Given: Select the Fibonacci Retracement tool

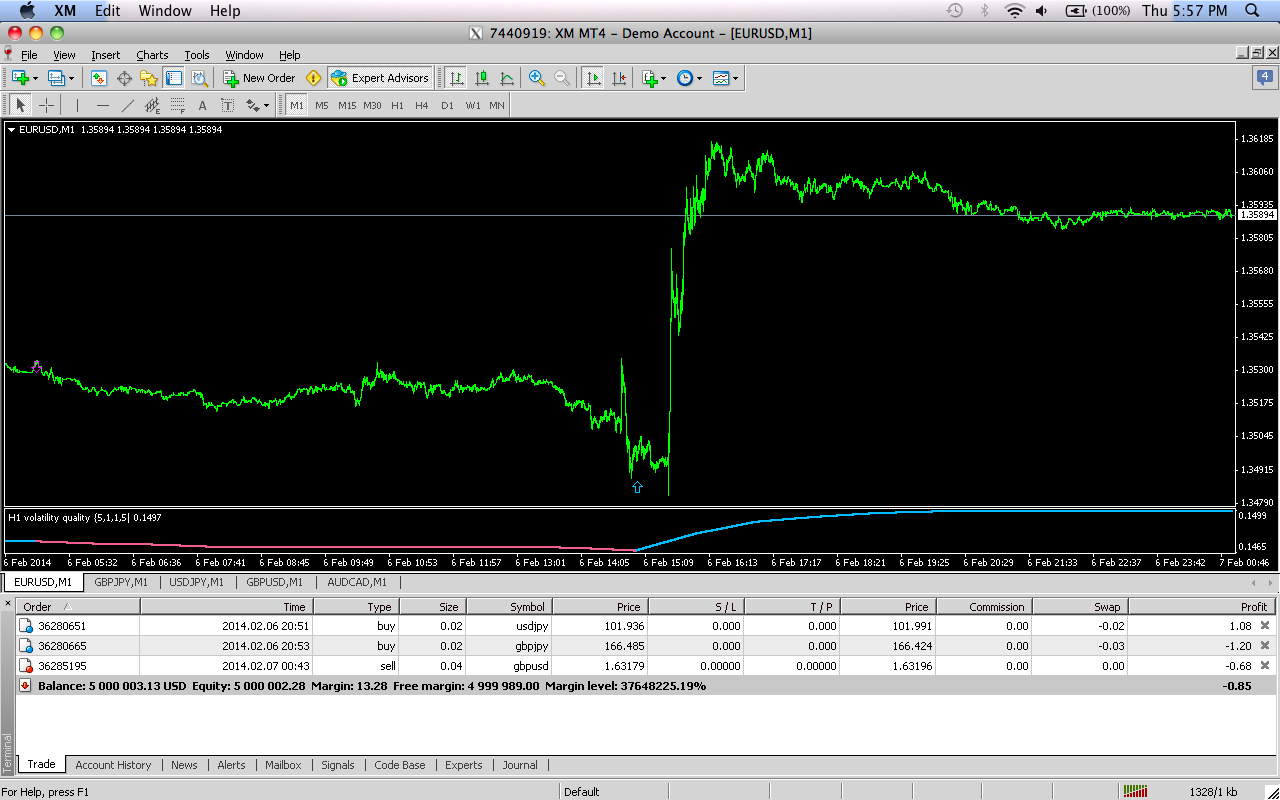Looking at the screenshot, I should 177,105.
